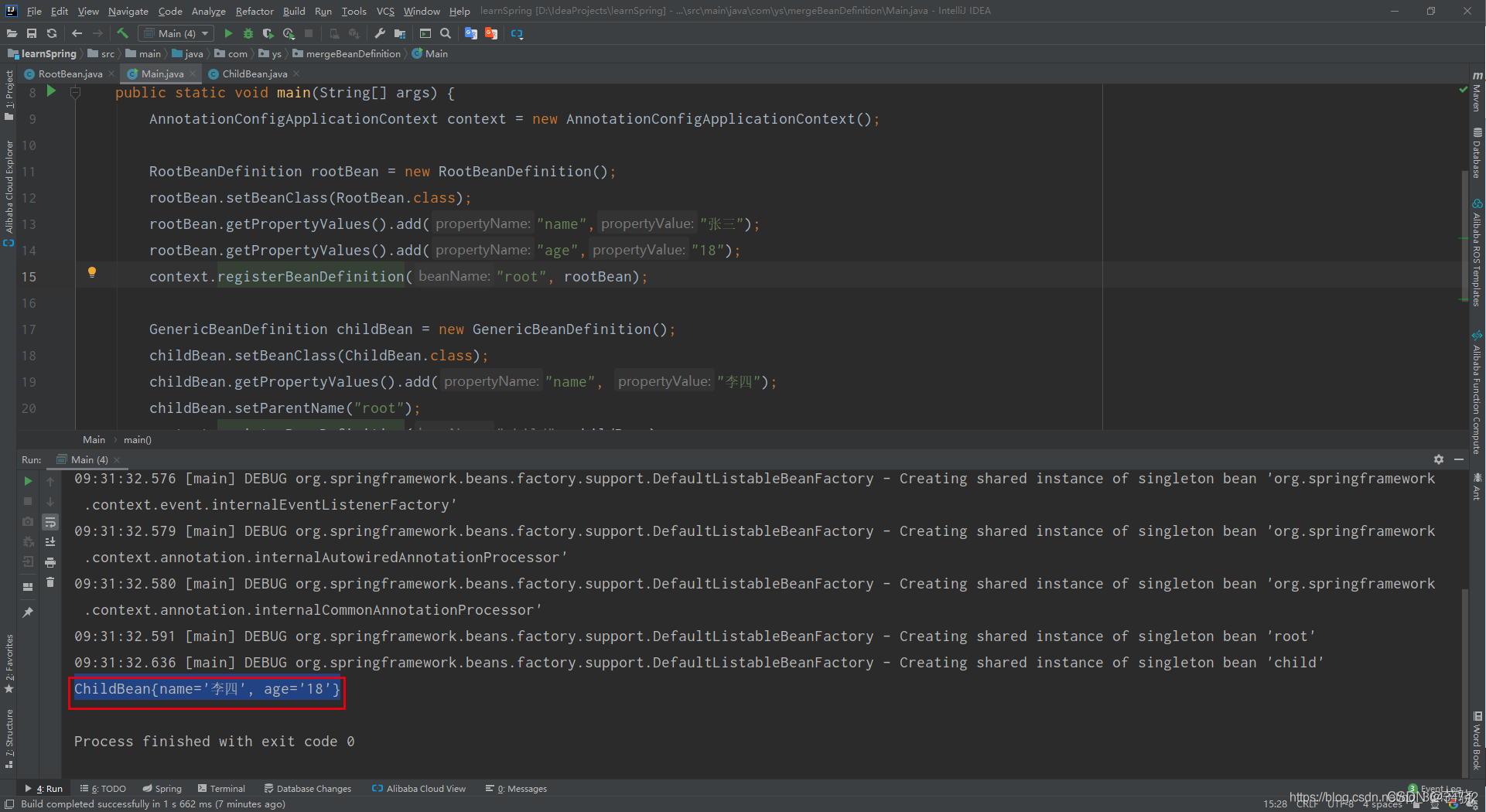Image resolution: width=1486 pixels, height=812 pixels.
Task: Click the red translate and replace icon
Action: (491, 33)
